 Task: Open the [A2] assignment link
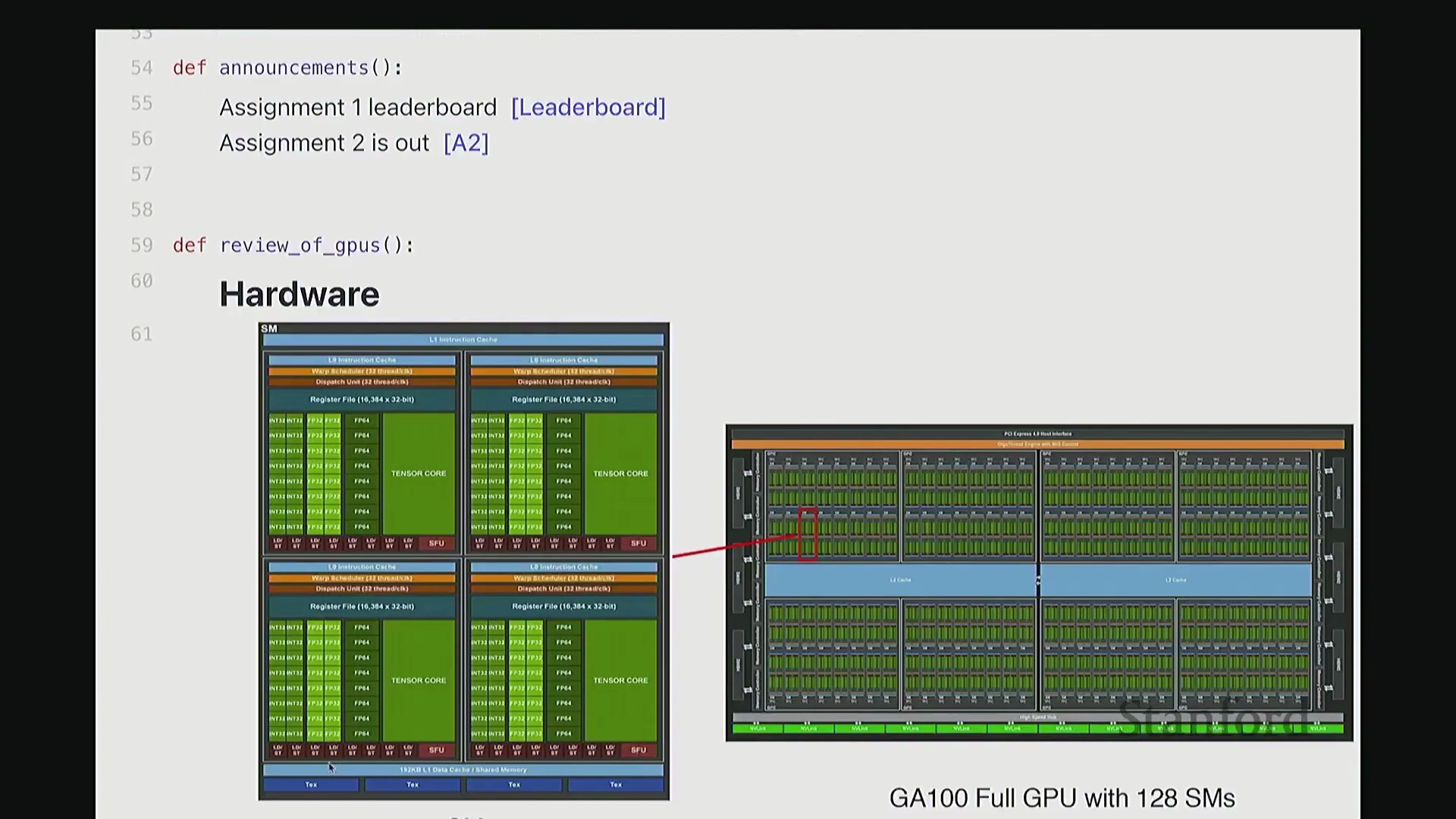[466, 143]
